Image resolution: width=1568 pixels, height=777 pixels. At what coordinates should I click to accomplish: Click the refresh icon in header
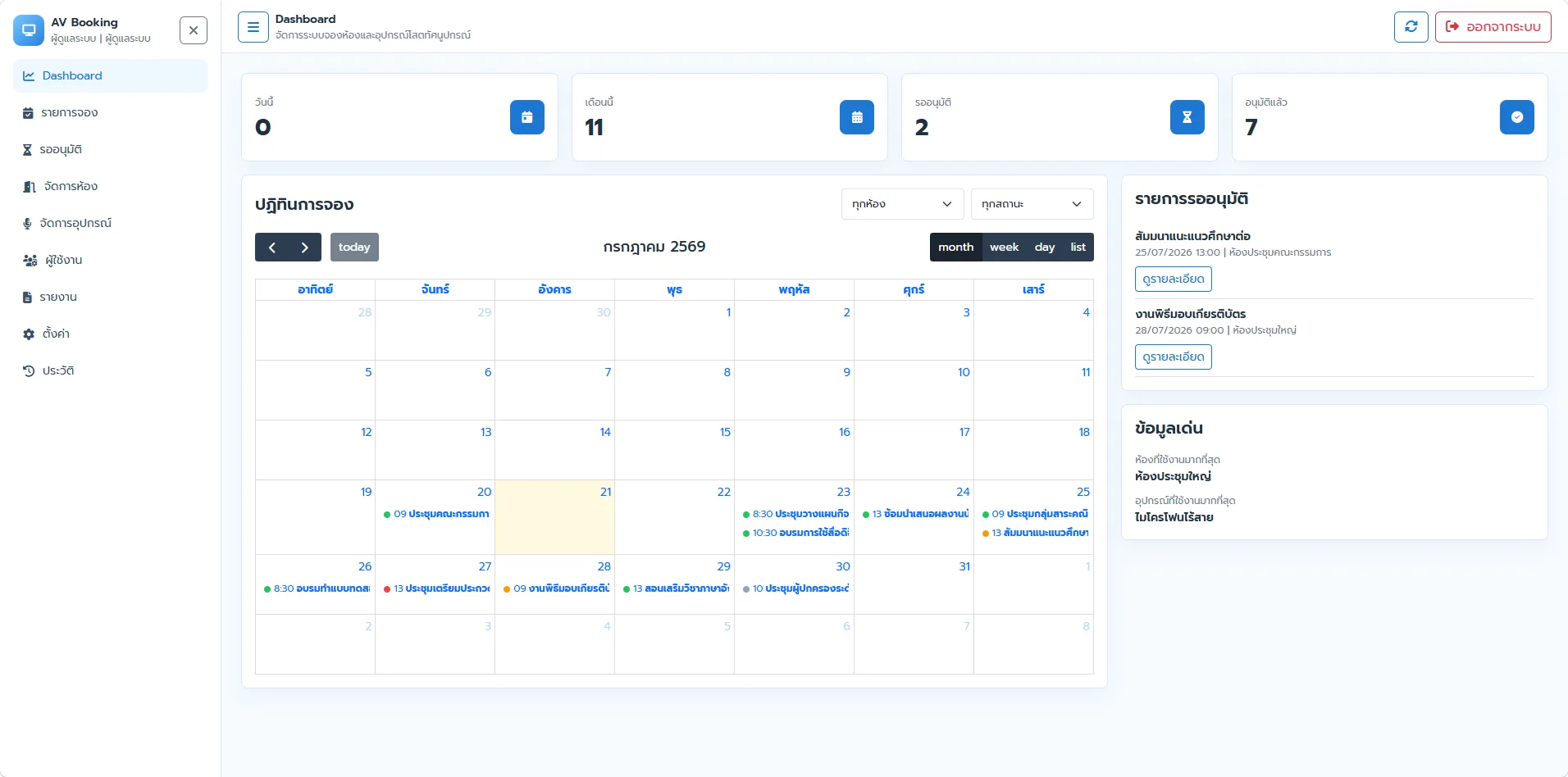click(1411, 27)
